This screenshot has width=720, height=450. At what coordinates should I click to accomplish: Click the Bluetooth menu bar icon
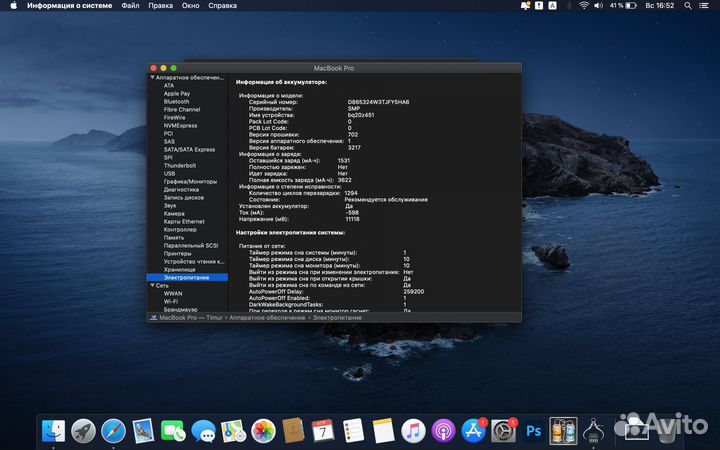point(569,6)
